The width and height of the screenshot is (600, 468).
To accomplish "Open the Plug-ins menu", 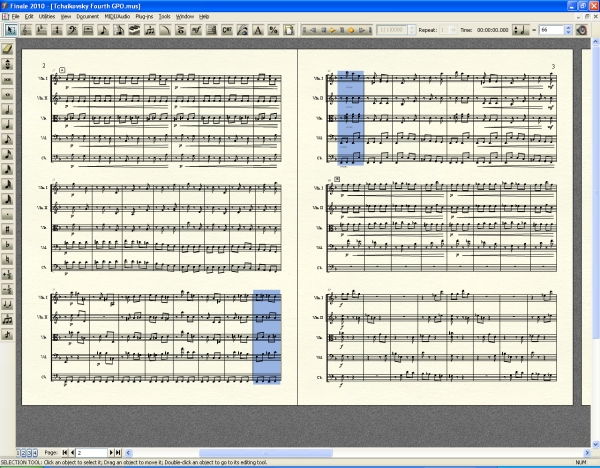I will pos(144,16).
